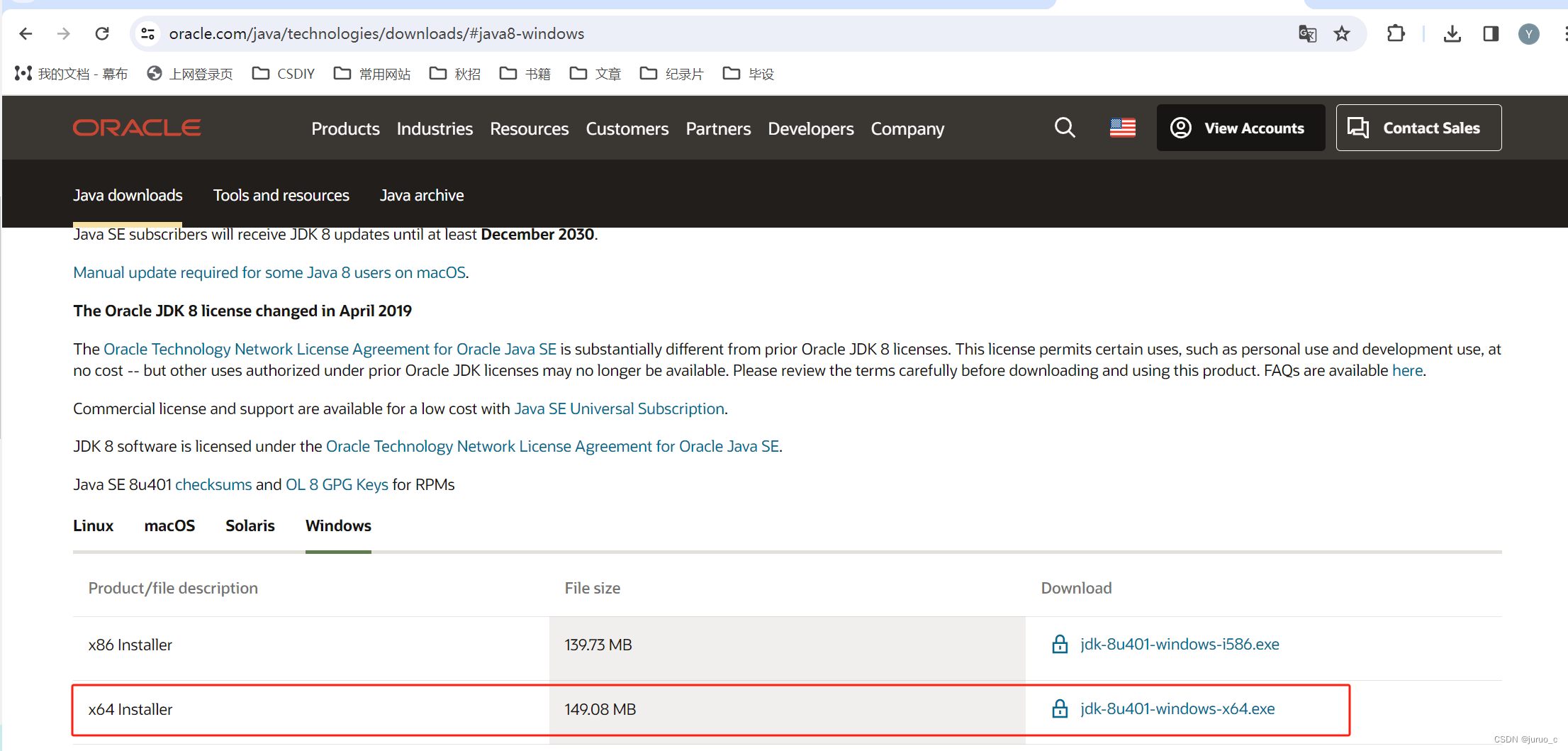The height and width of the screenshot is (751, 1568).
Task: Go back with the browser back arrow
Action: (26, 33)
